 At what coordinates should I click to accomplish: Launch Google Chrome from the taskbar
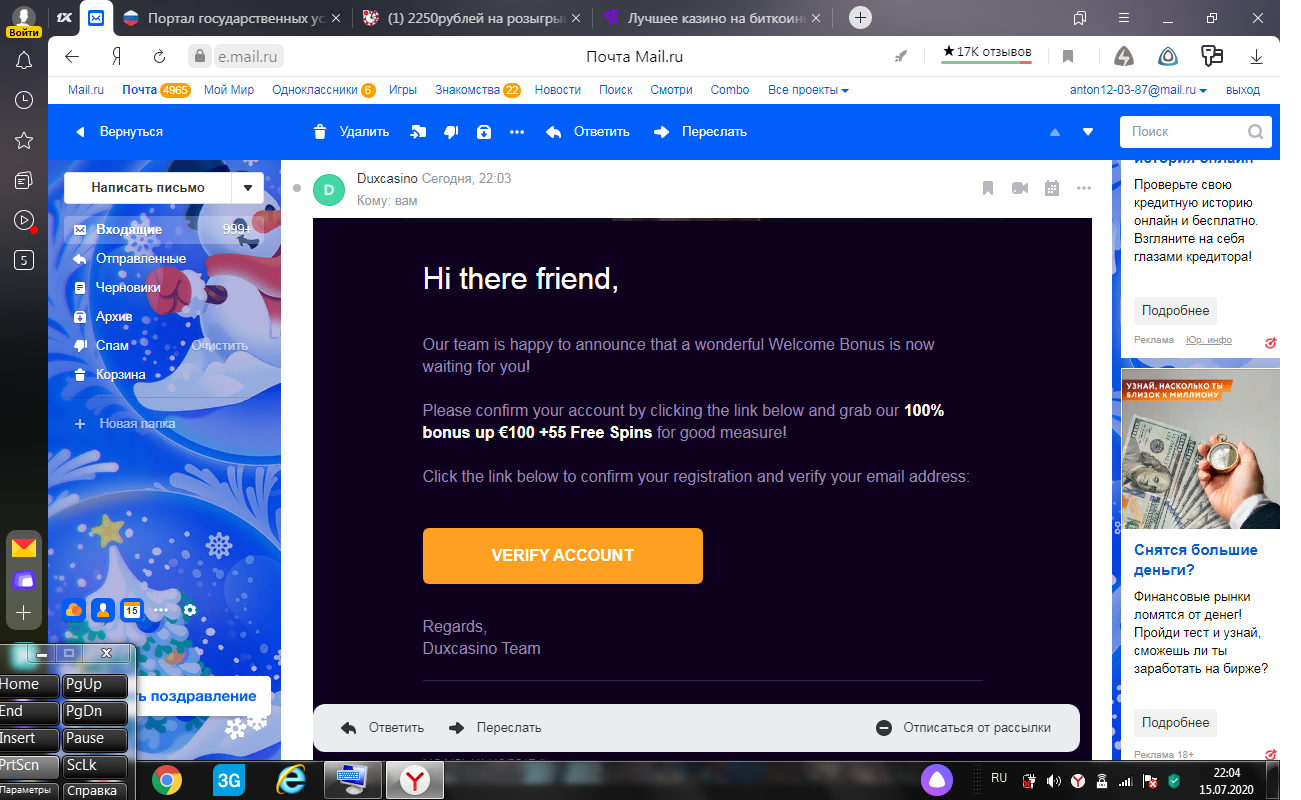tap(166, 780)
